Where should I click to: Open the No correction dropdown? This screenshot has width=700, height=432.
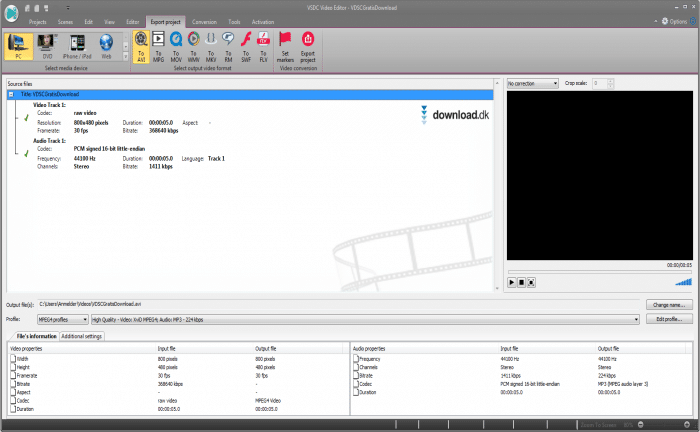533,83
